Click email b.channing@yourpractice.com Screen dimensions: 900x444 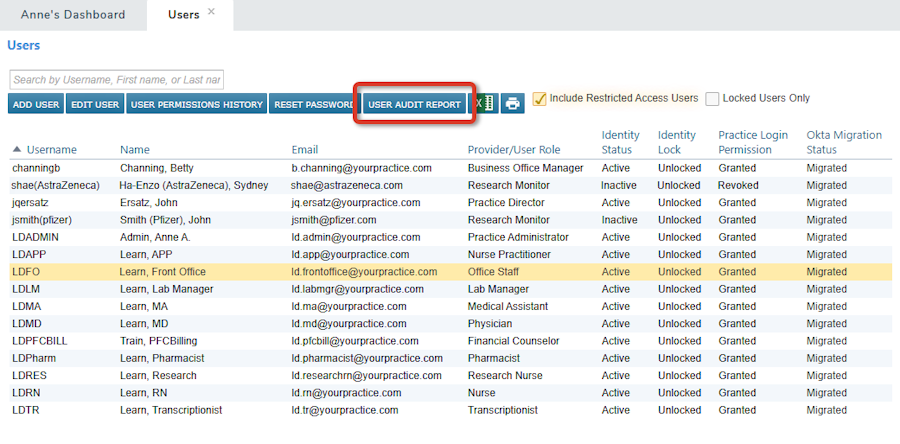pos(362,168)
